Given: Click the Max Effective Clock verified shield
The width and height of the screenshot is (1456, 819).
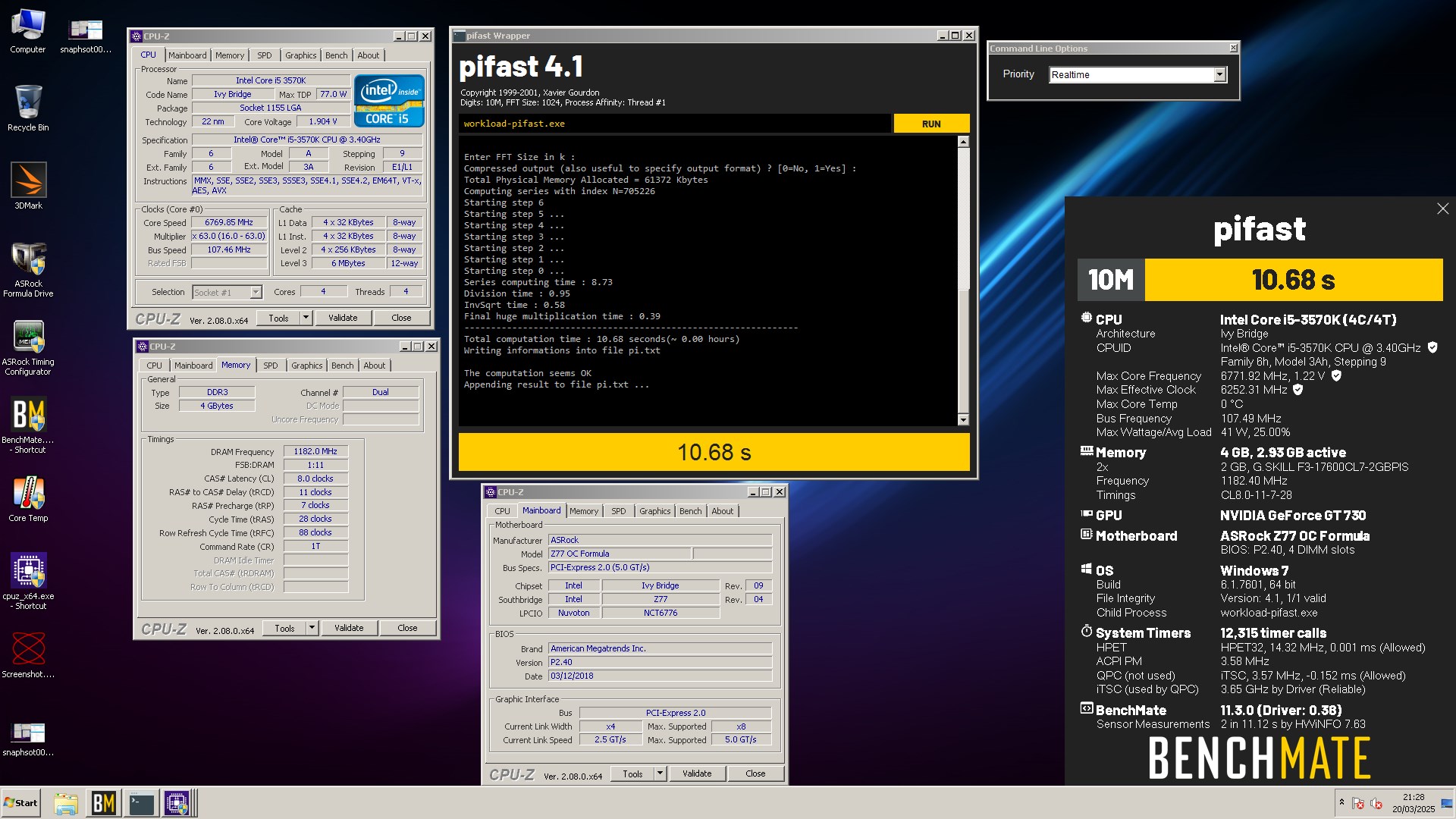Looking at the screenshot, I should [1298, 389].
